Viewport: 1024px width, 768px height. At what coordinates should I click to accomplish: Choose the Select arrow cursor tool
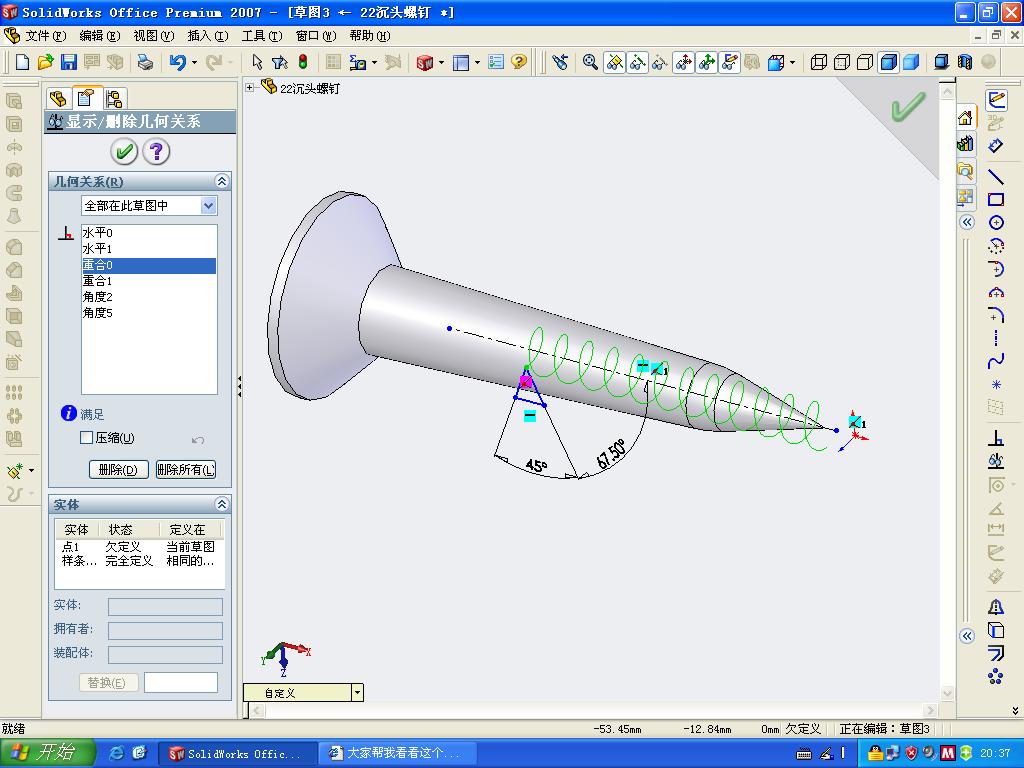257,62
